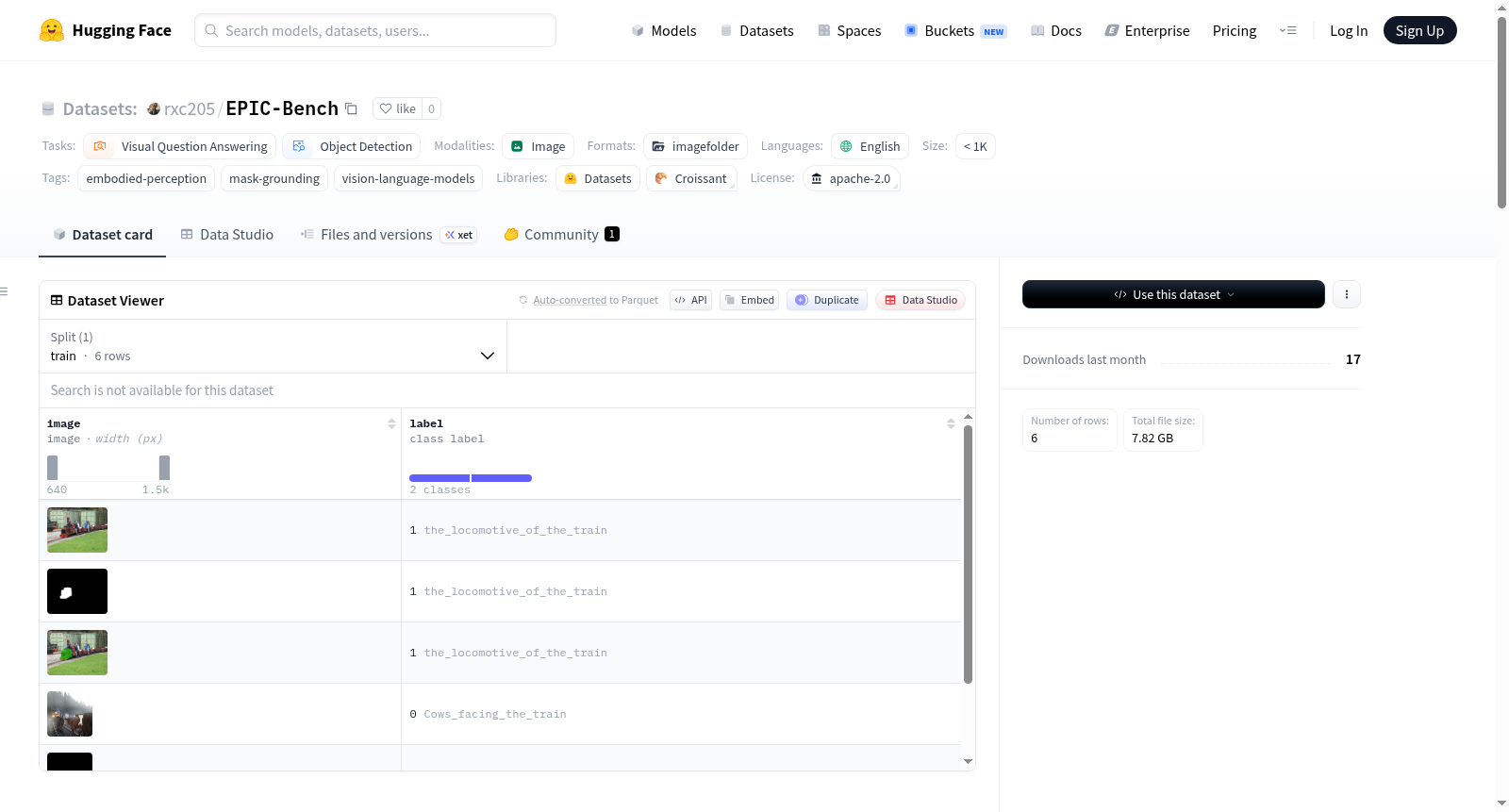Open the black mask thumbnail in second row
The width and height of the screenshot is (1509, 812).
pyautogui.click(x=77, y=591)
